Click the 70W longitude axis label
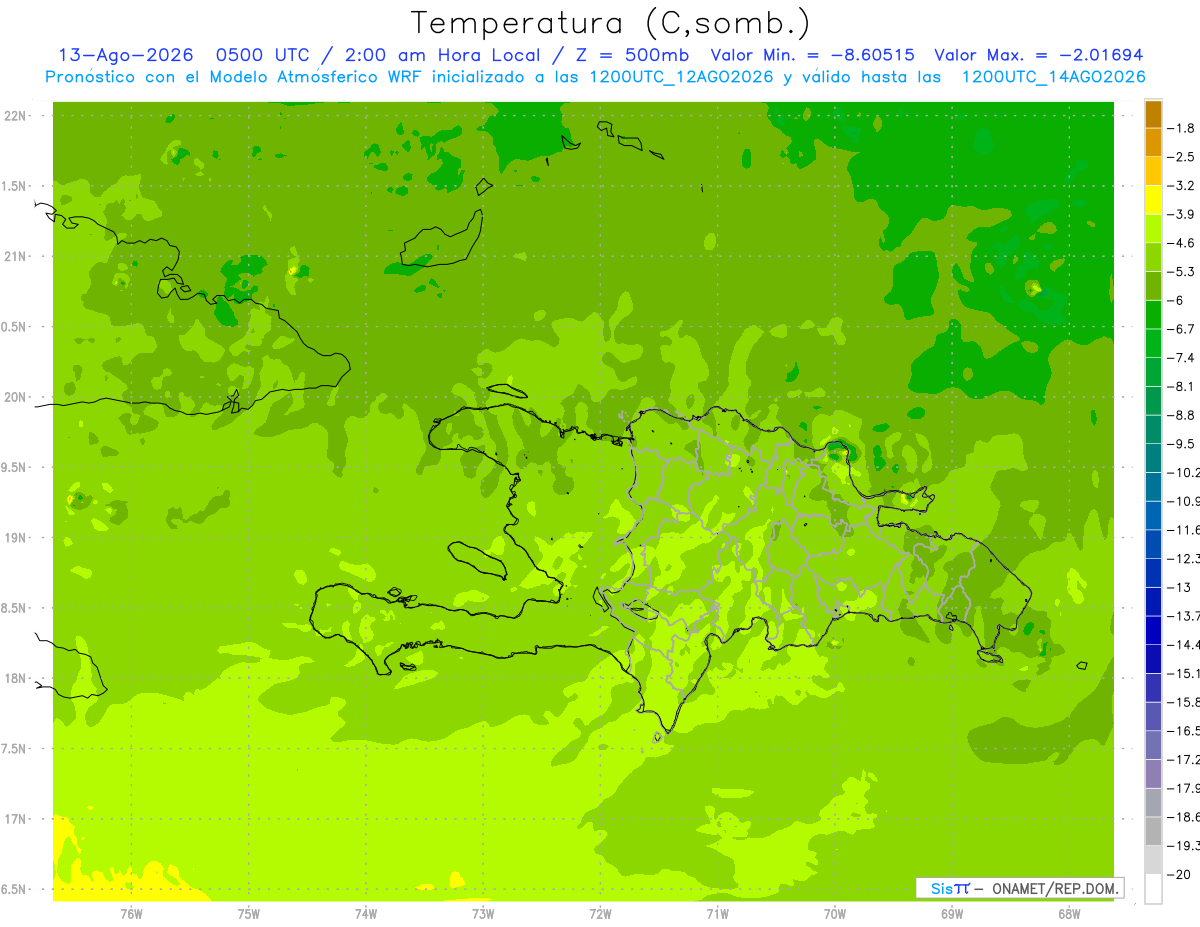Viewport: 1200px width, 927px height. click(x=835, y=914)
